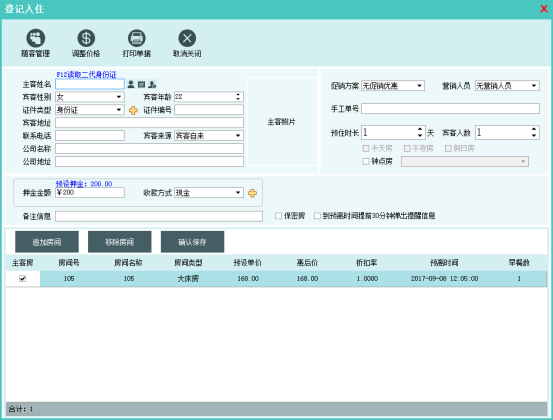Click the 取消关闭 cancel icon
Image resolution: width=553 pixels, height=420 pixels.
tap(187, 38)
